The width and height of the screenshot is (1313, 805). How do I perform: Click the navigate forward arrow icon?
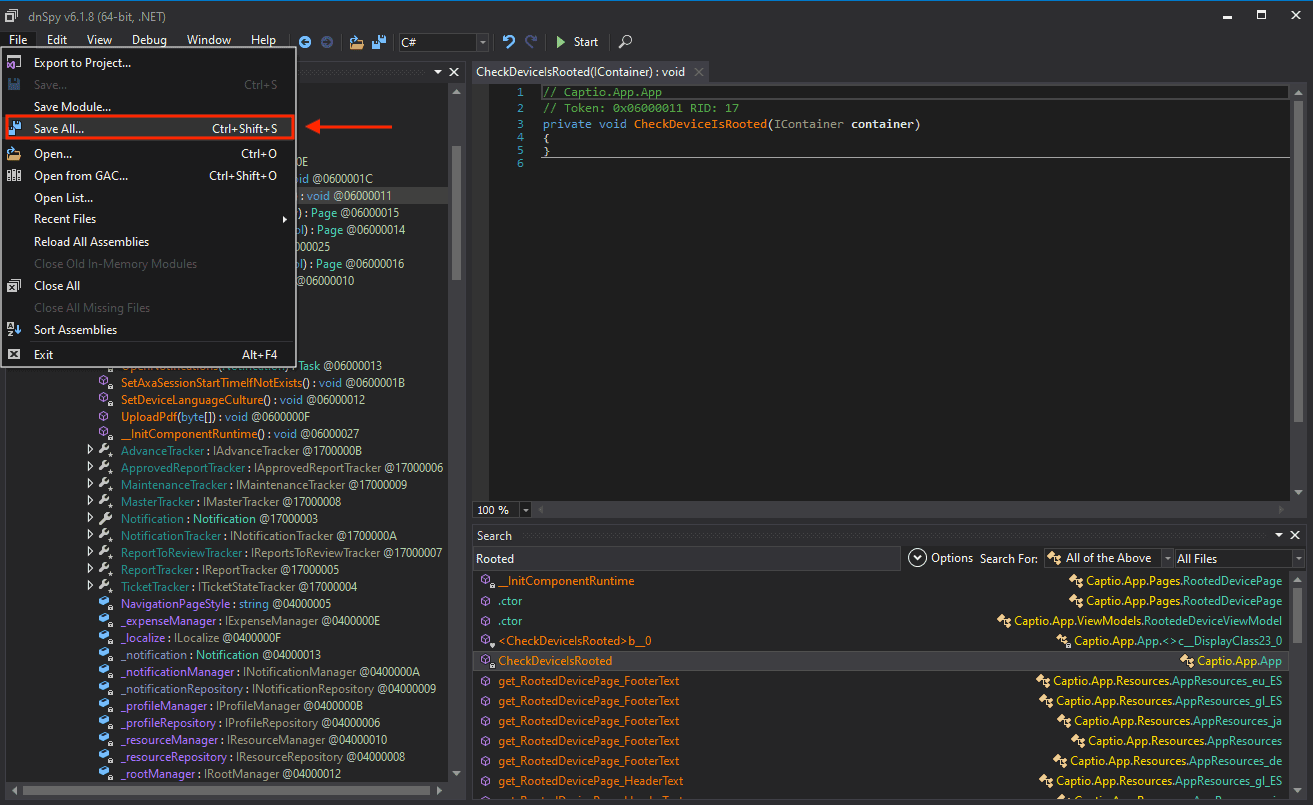pyautogui.click(x=326, y=42)
